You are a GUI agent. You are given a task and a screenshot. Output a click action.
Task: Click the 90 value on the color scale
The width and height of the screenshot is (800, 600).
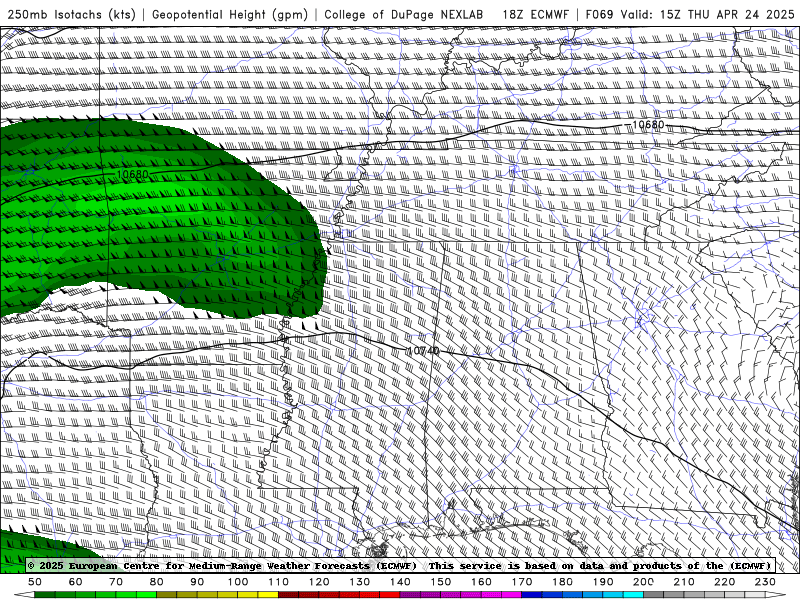click(x=197, y=582)
